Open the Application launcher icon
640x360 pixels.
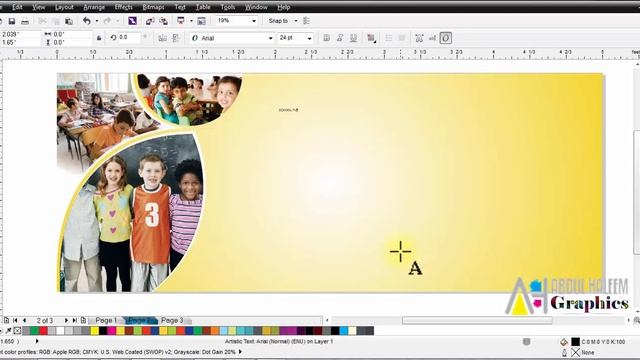point(181,21)
